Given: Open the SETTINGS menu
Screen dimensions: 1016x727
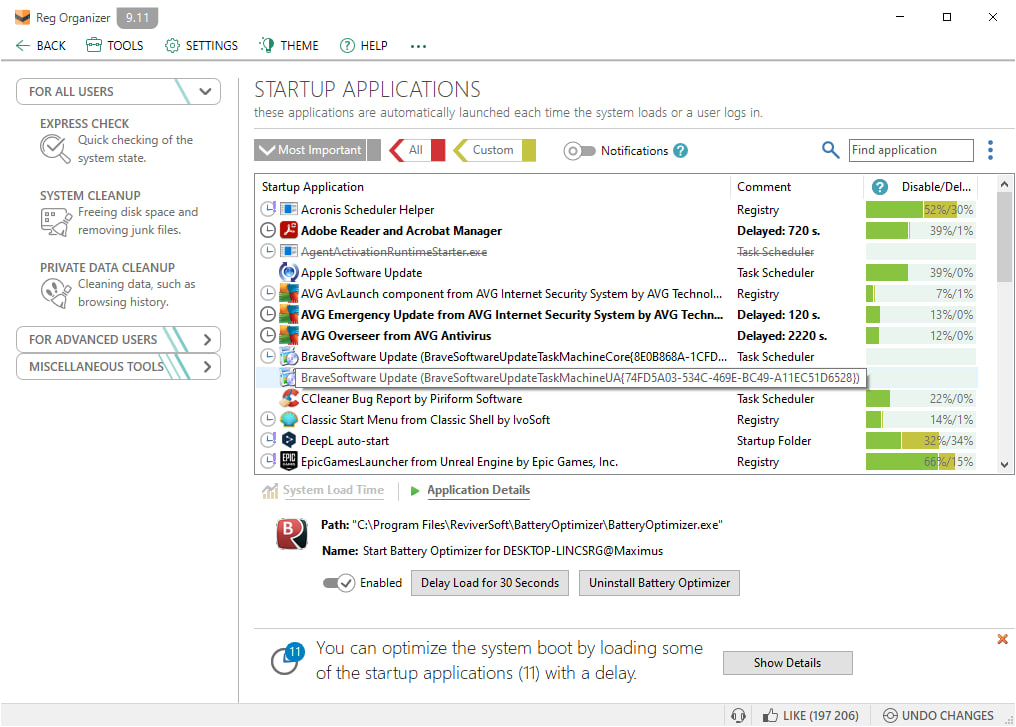Looking at the screenshot, I should pyautogui.click(x=202, y=45).
